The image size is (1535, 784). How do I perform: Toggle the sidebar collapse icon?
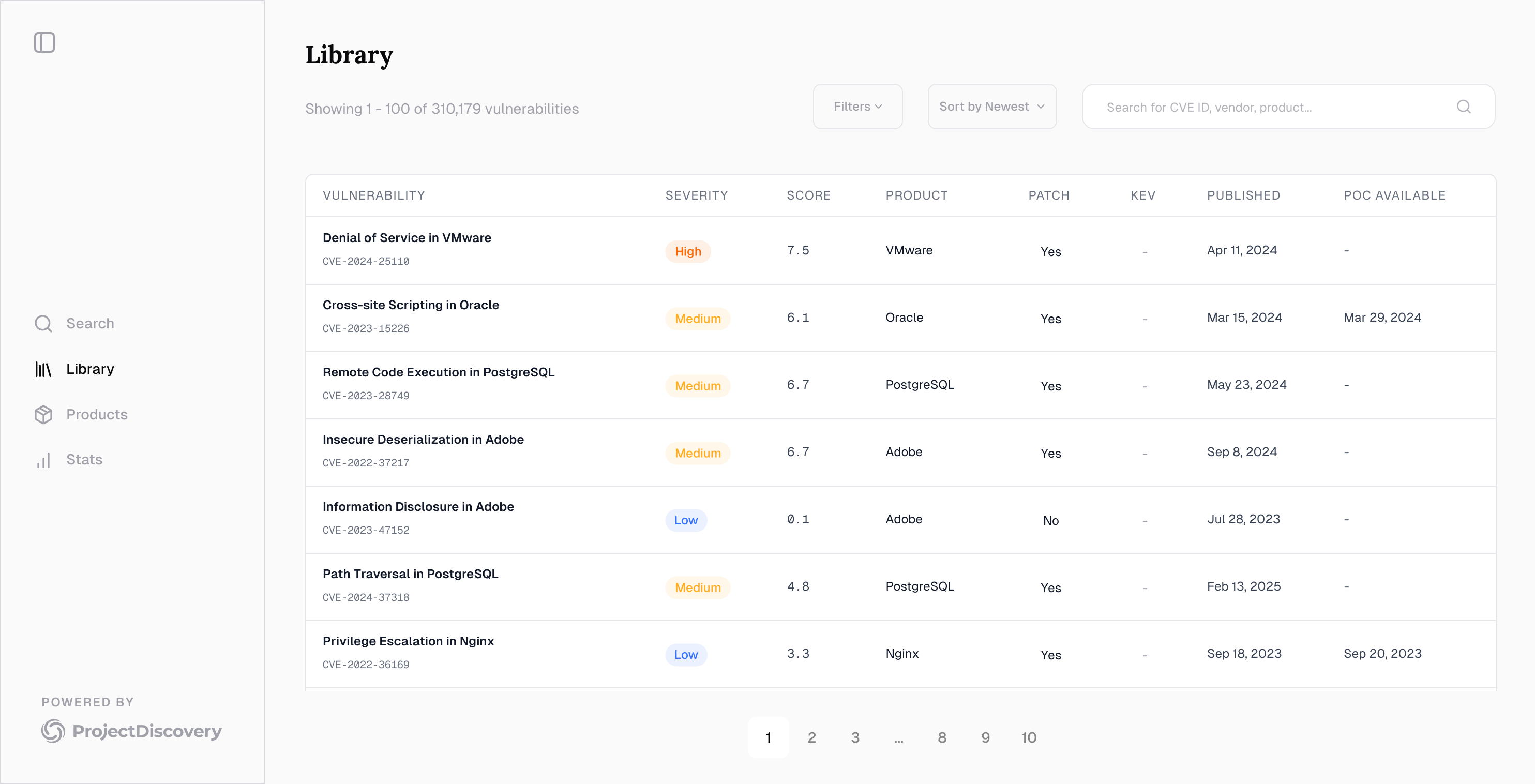44,42
